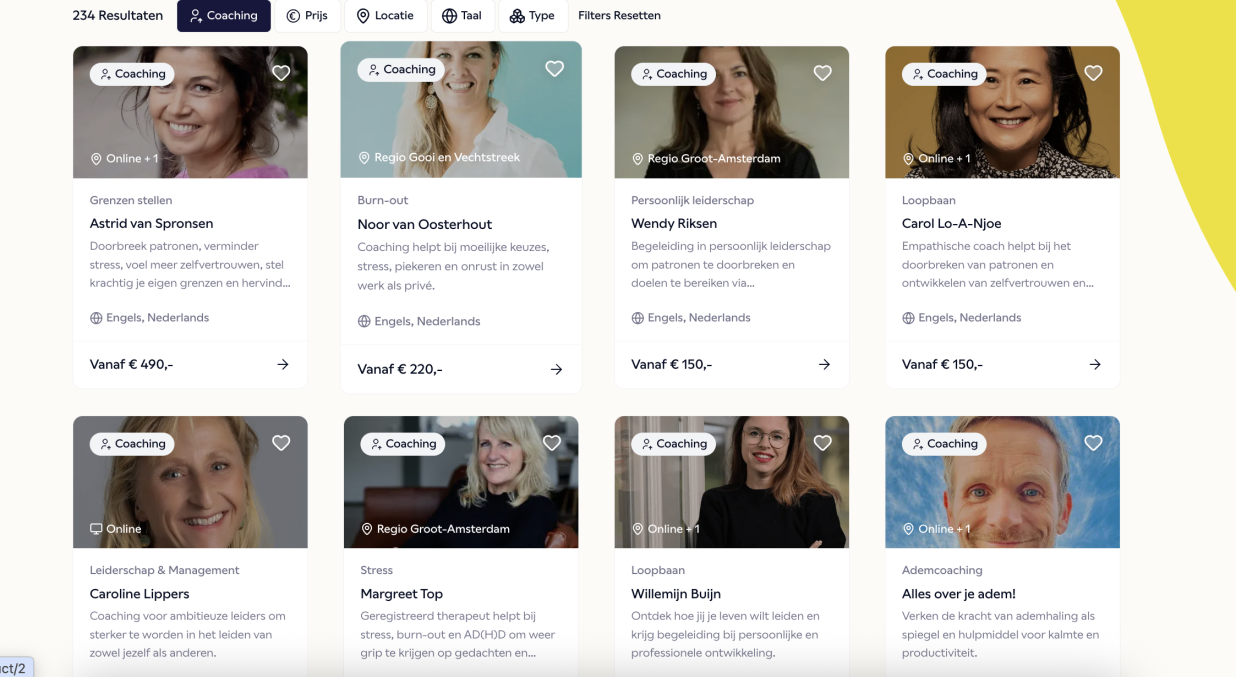This screenshot has width=1236, height=677.
Task: Click heart icon on Margreet Top photo
Action: click(552, 443)
